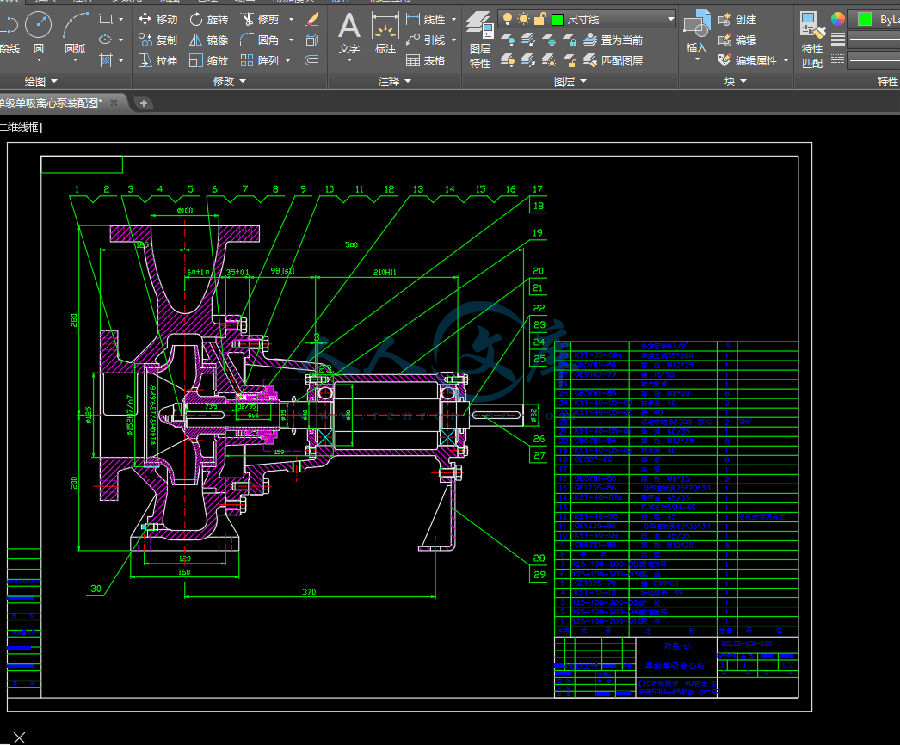This screenshot has height=745, width=900.
Task: Click the Fillet (圆角) tool
Action: tap(259, 40)
